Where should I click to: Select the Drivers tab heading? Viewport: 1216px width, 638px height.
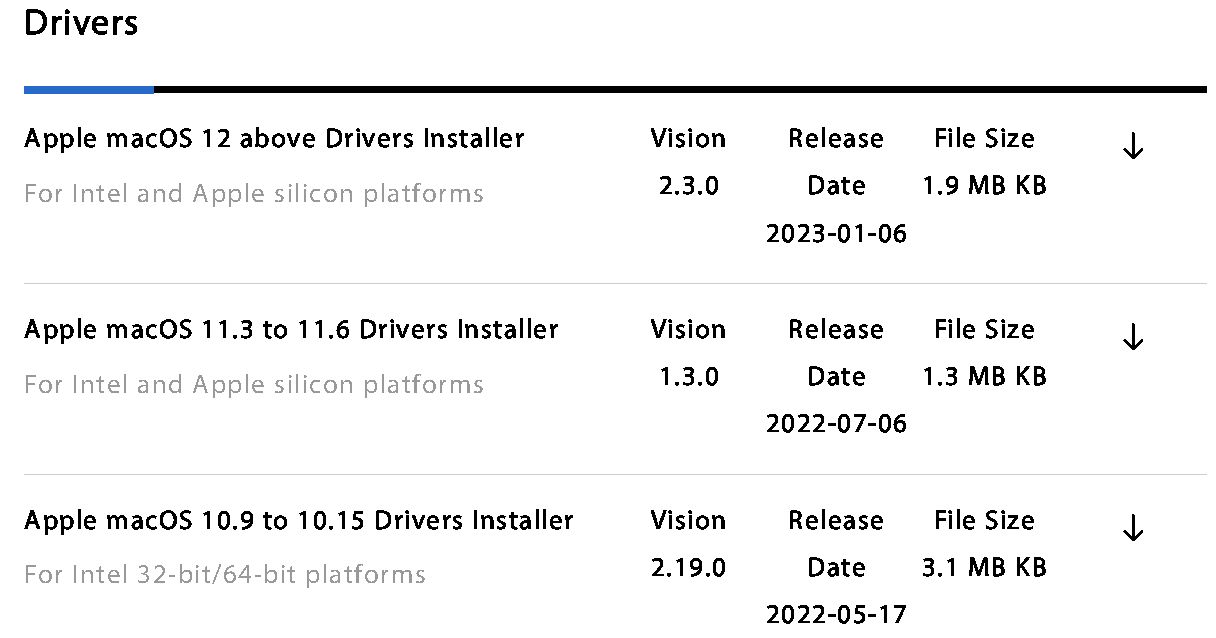coord(81,22)
